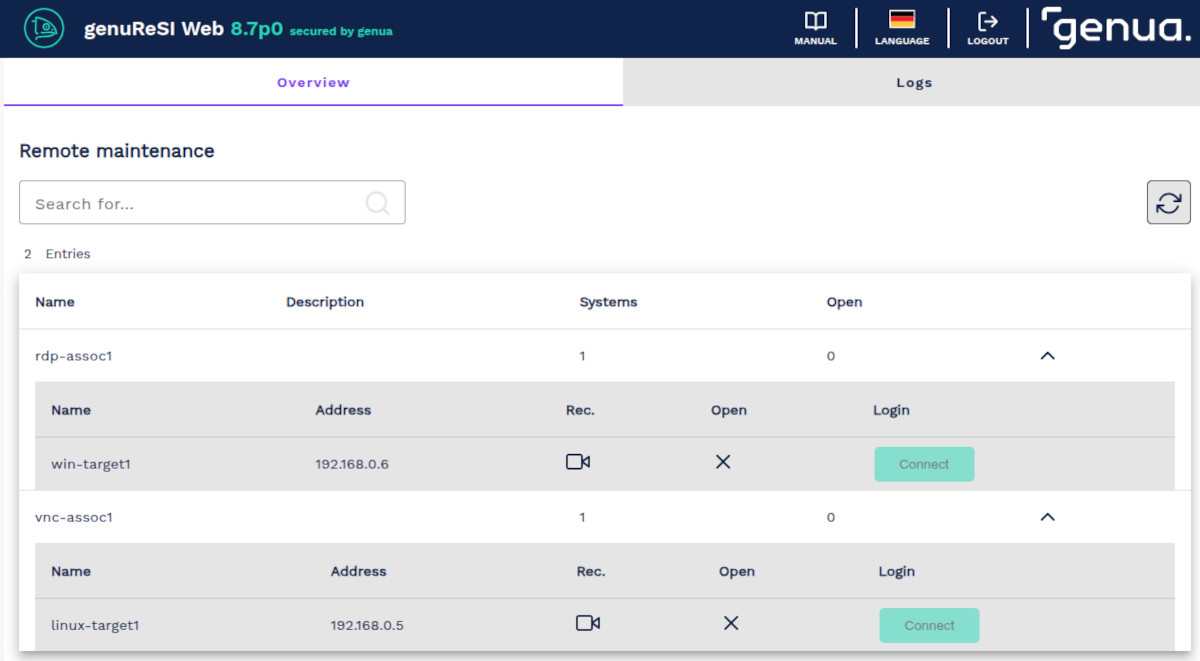This screenshot has height=661, width=1200.
Task: Switch the interface language via the German flag
Action: [901, 27]
